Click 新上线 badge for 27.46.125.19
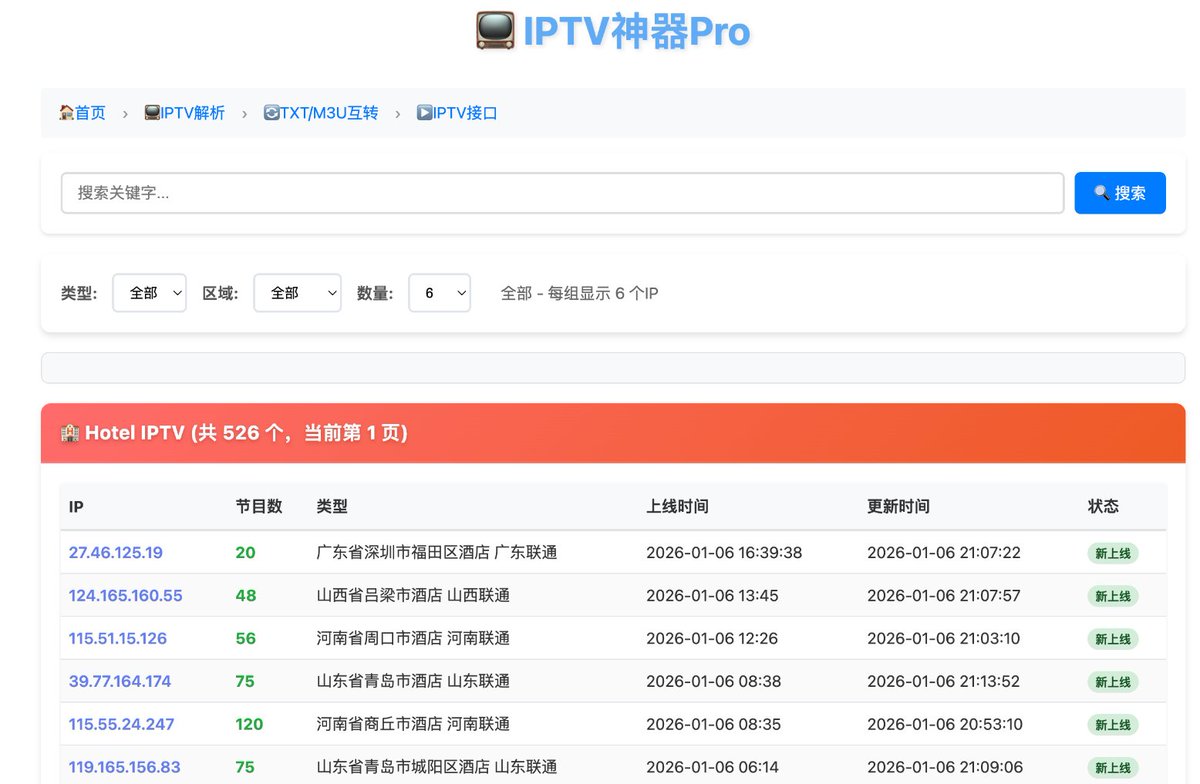Image resolution: width=1200 pixels, height=784 pixels. 1113,553
